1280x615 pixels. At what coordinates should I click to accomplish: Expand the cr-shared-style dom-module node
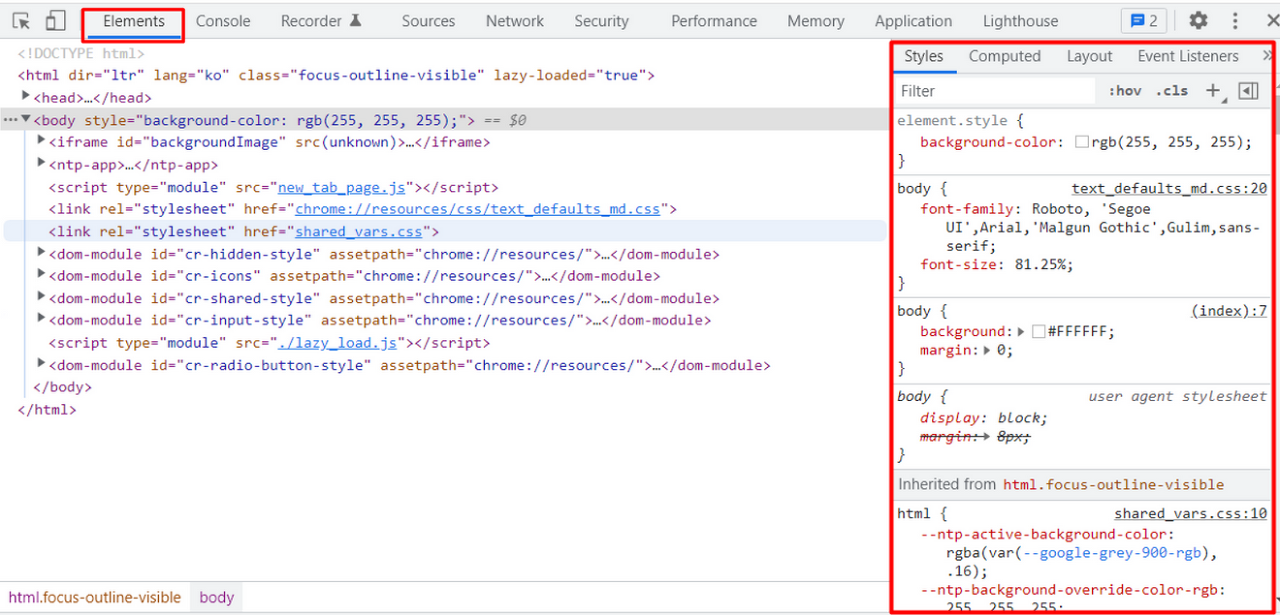[42, 297]
